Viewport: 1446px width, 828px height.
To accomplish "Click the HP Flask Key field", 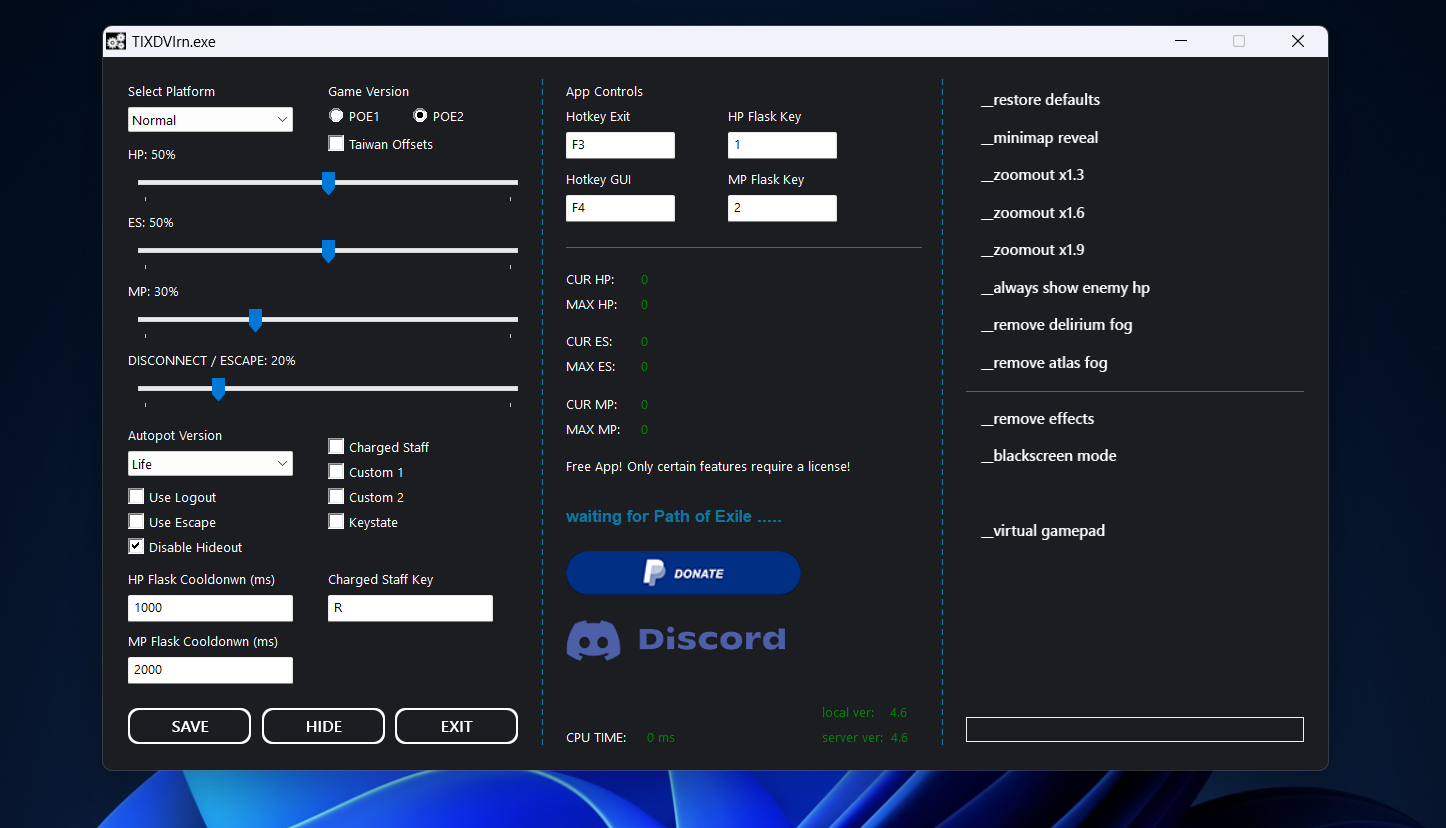I will 782,145.
